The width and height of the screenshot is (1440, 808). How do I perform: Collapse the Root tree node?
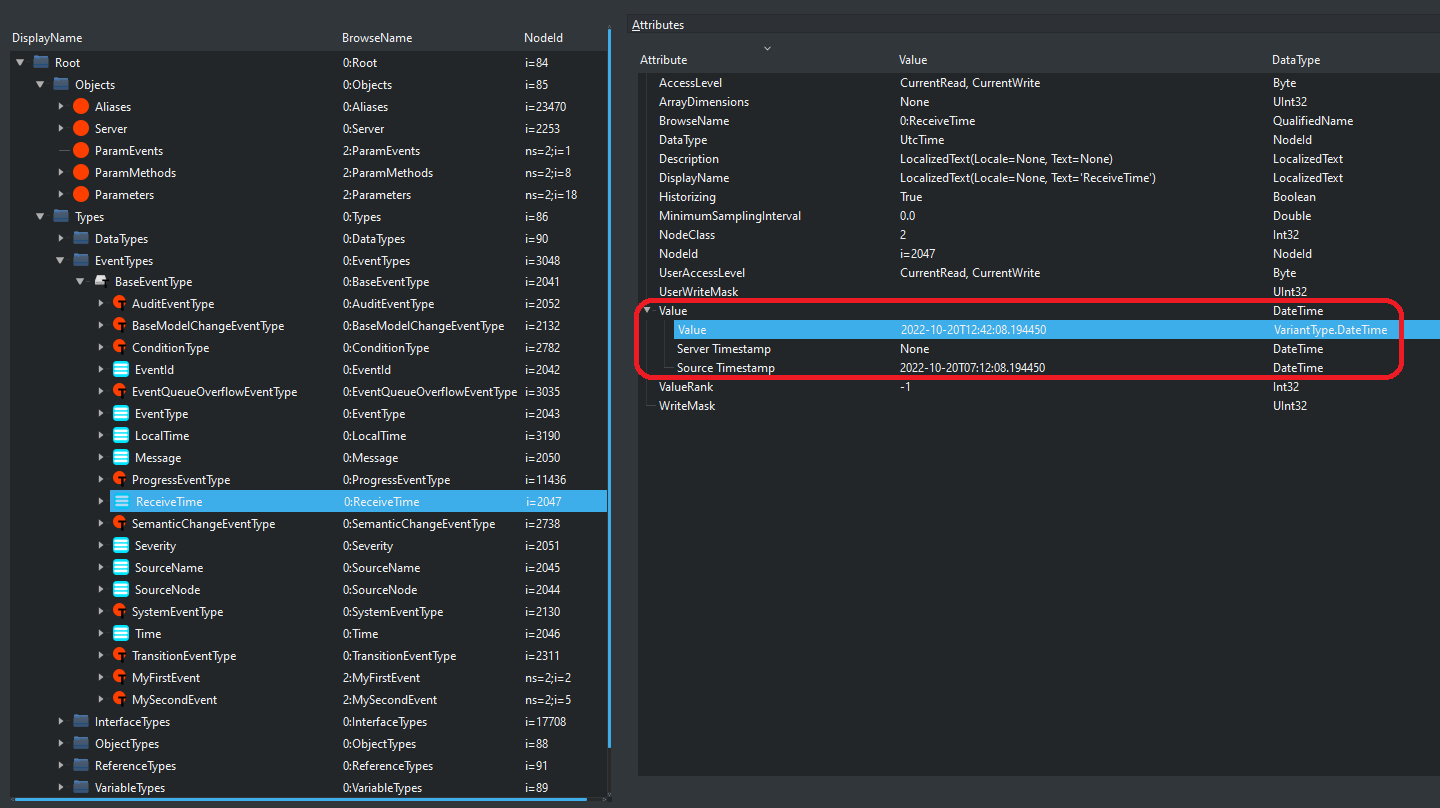point(20,63)
